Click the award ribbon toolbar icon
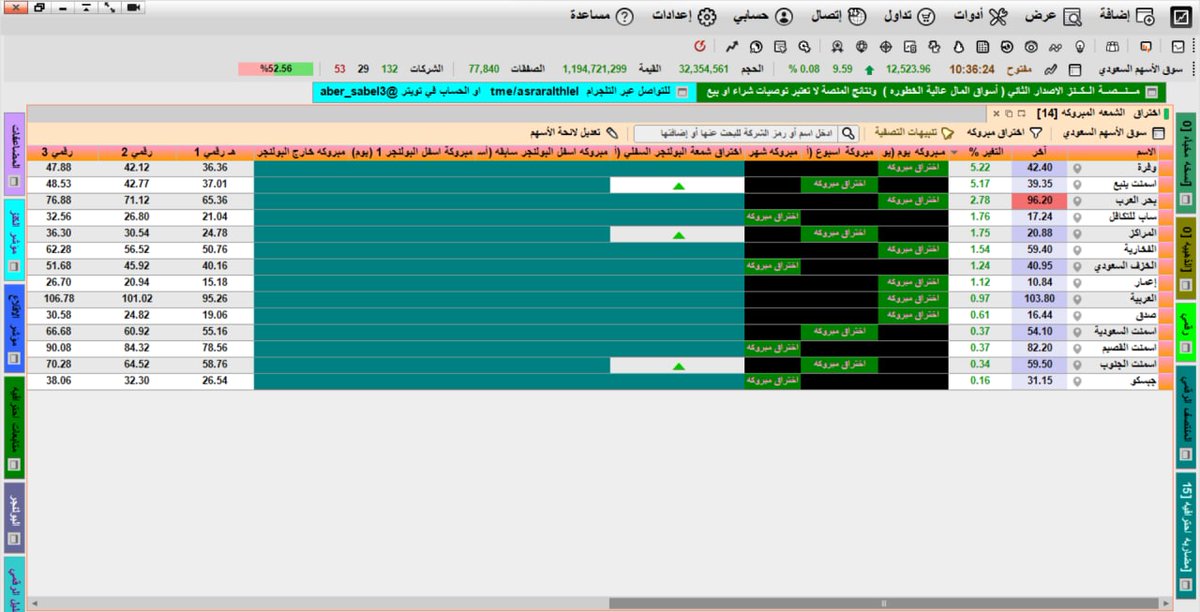The image size is (1200, 612). (836, 46)
